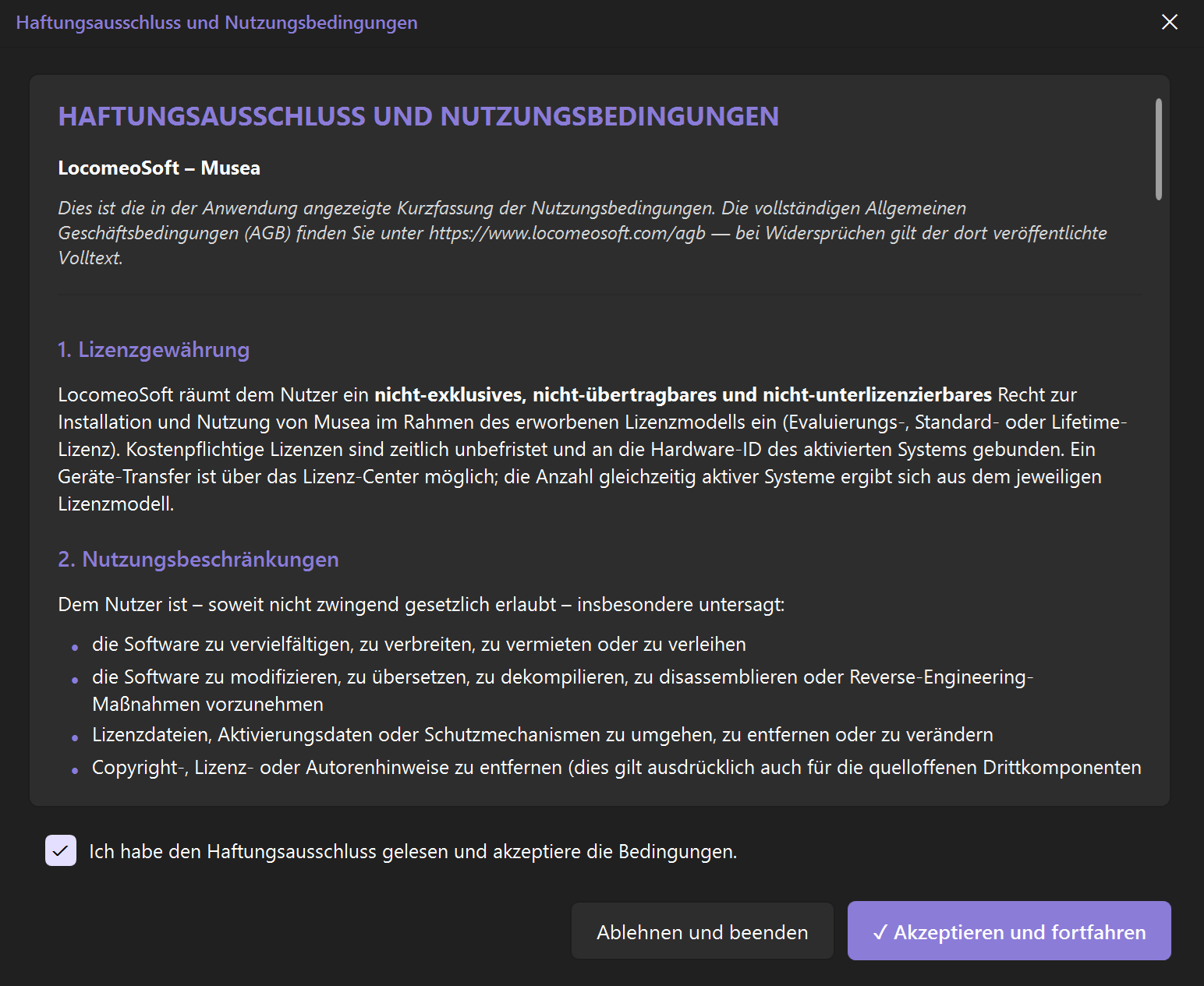Click the bullet 'die Software zu vervielfältigen'
Screen dimensions: 1204x986
419,644
